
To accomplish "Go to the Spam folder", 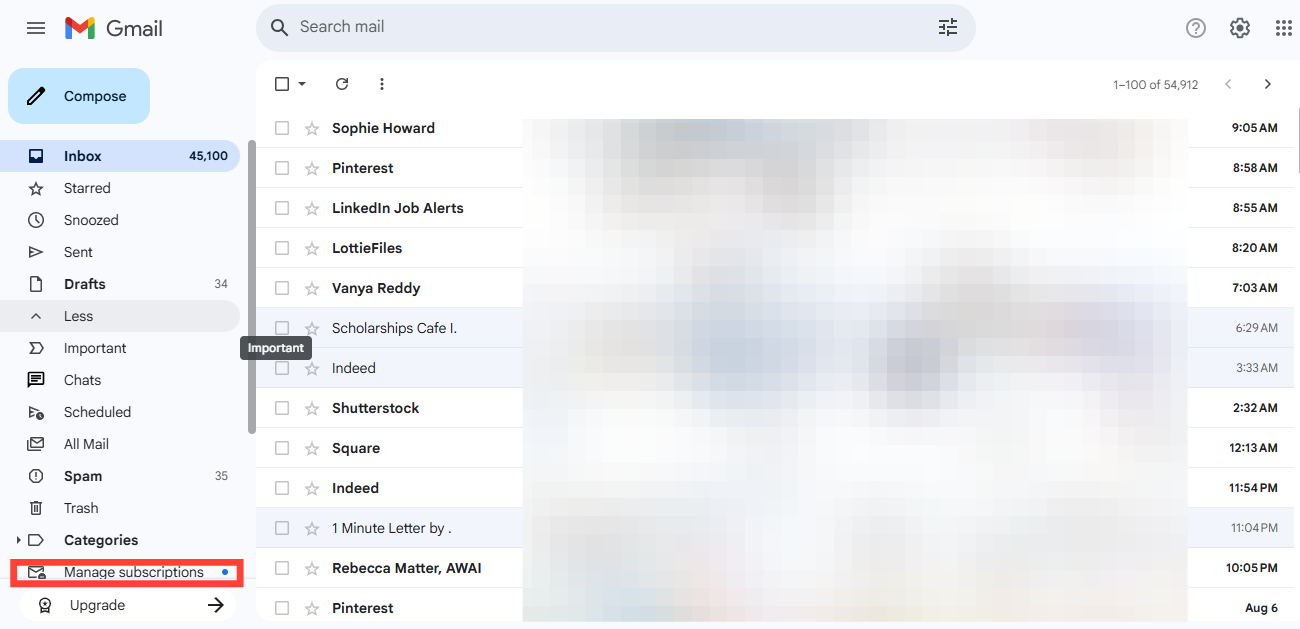I will (x=83, y=476).
